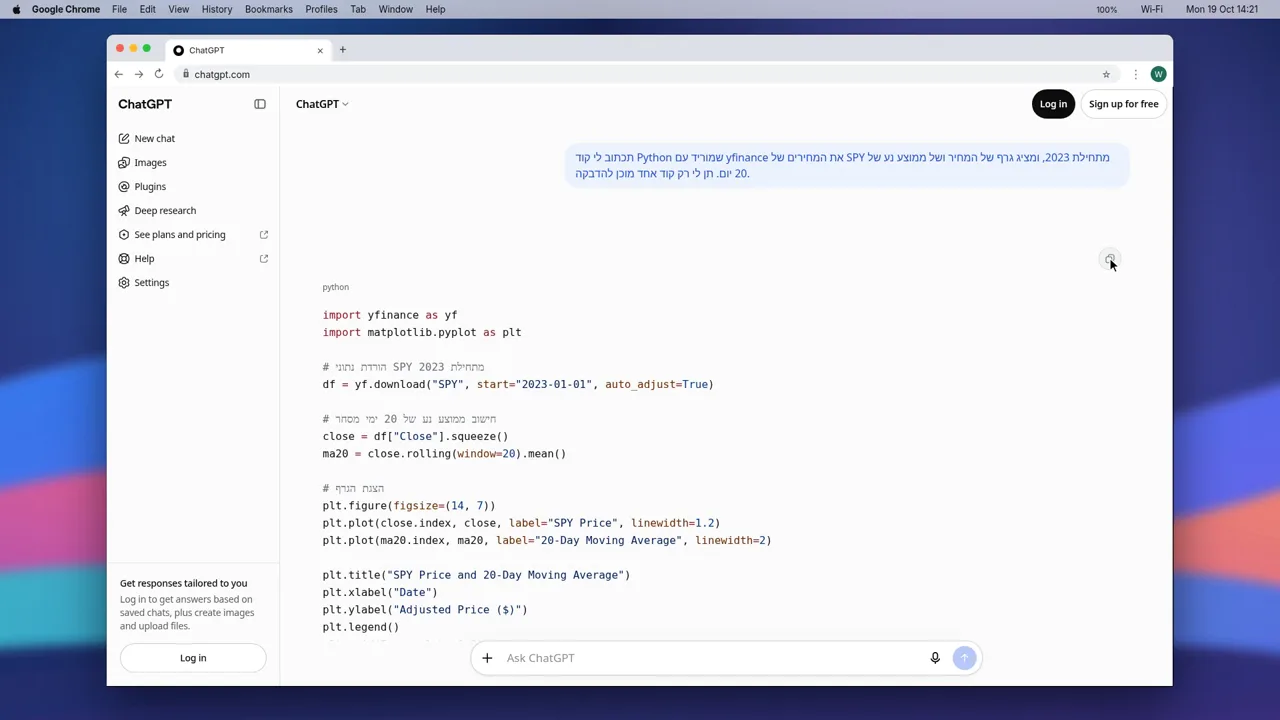Open Settings in the sidebar

(152, 283)
